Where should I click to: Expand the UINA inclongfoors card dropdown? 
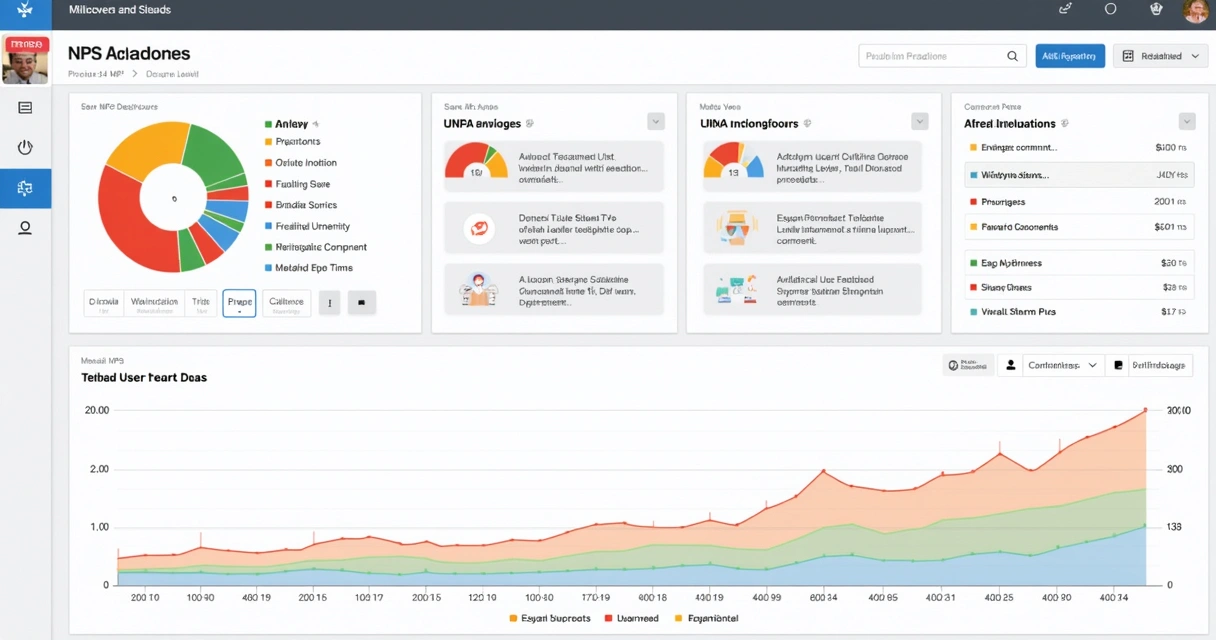click(x=920, y=122)
